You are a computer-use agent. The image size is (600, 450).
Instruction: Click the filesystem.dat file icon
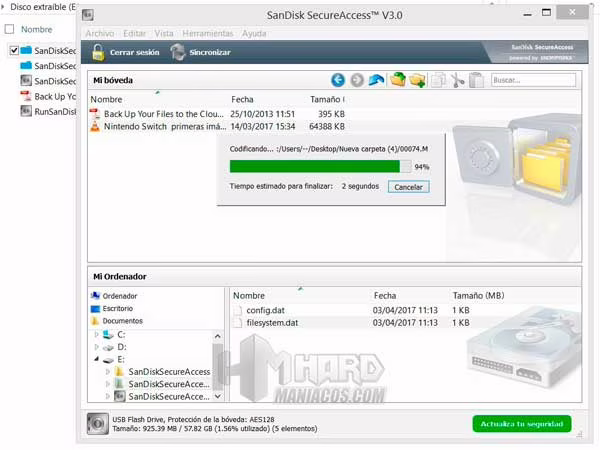click(x=238, y=323)
